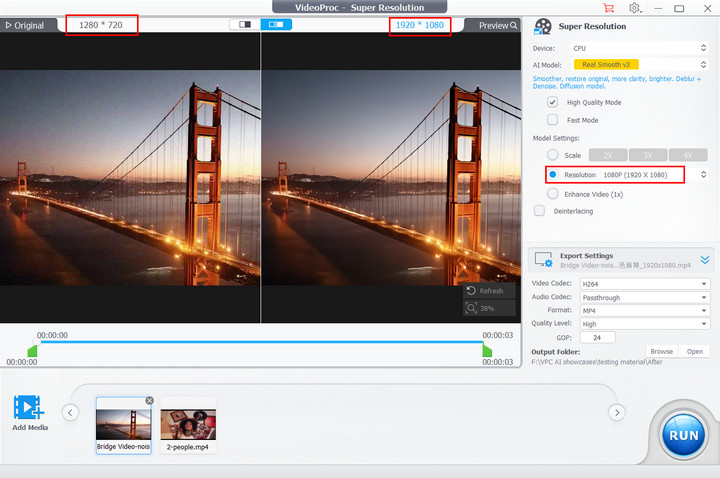Click the 4X scale button

688,155
